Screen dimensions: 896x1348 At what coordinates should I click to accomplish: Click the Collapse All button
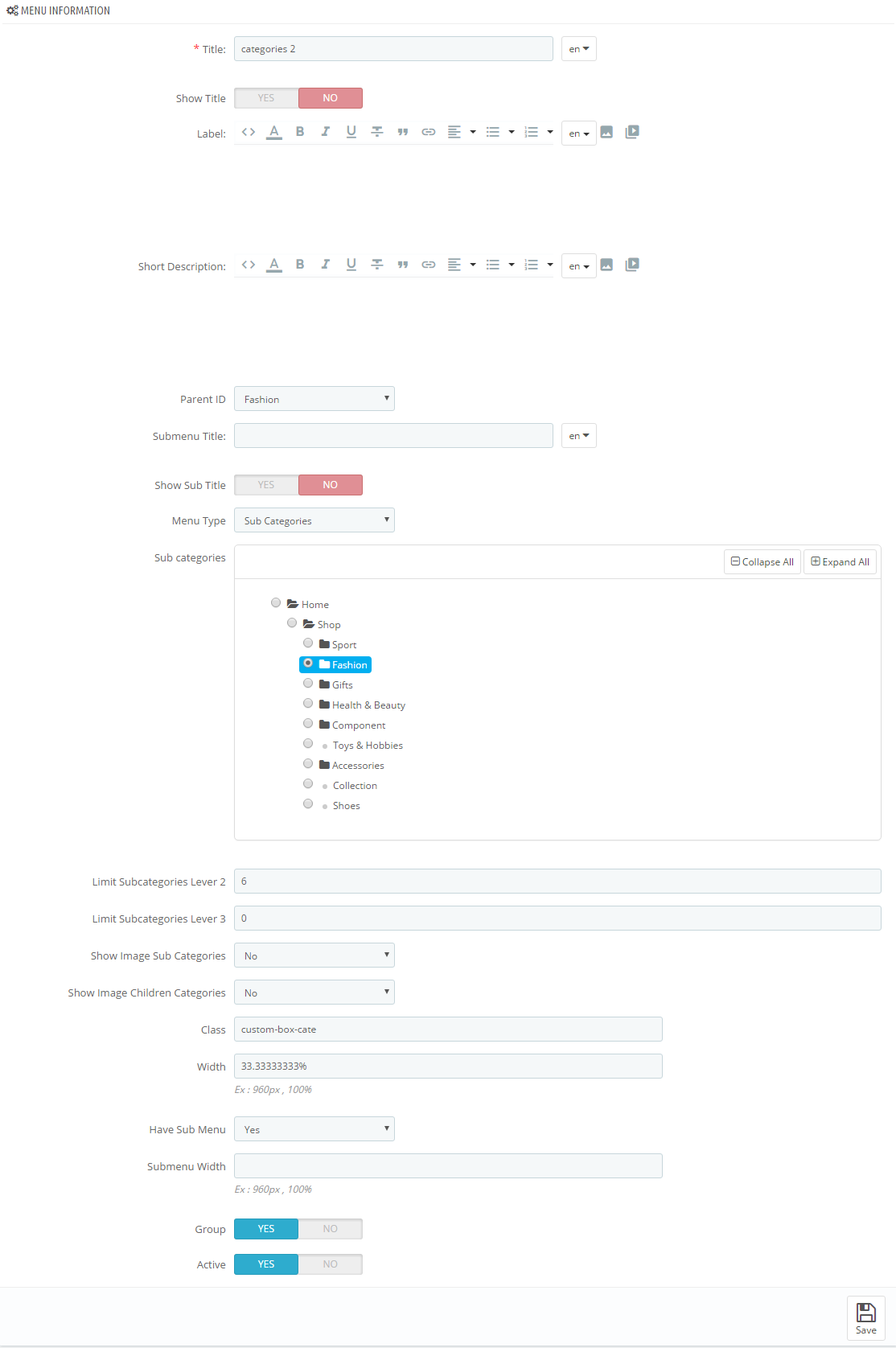pos(762,562)
